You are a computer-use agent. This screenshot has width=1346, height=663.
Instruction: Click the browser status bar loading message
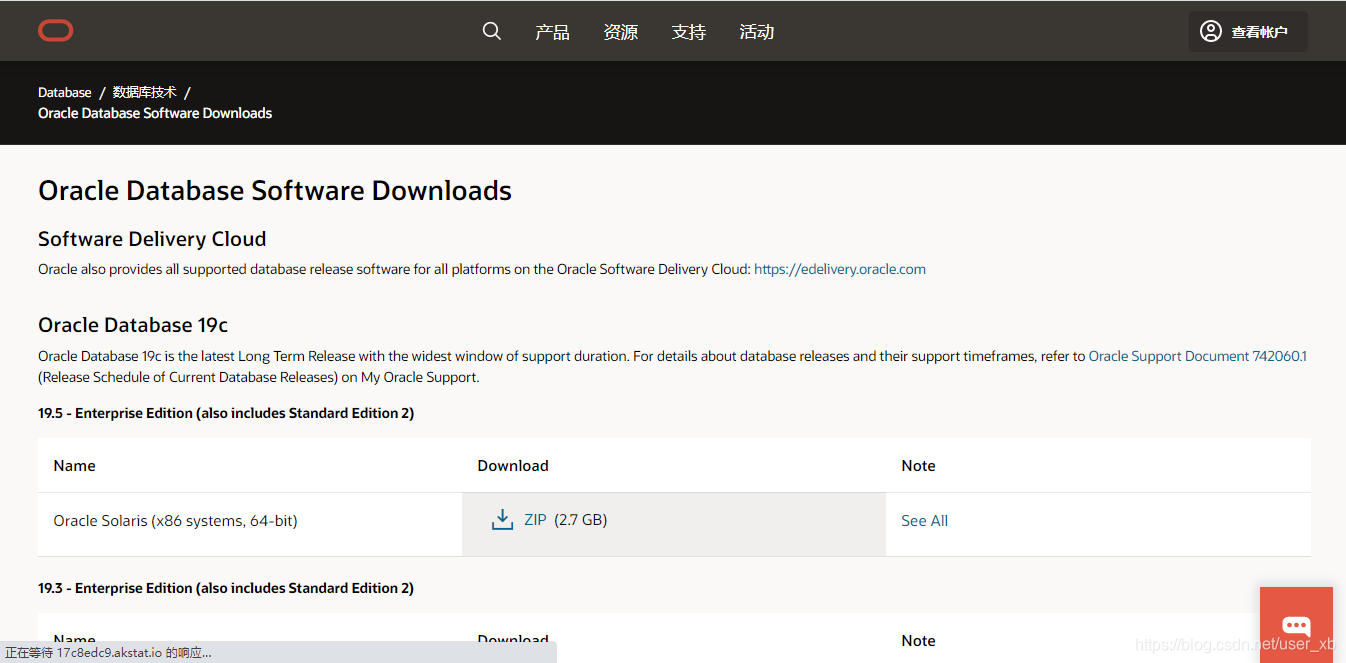108,652
